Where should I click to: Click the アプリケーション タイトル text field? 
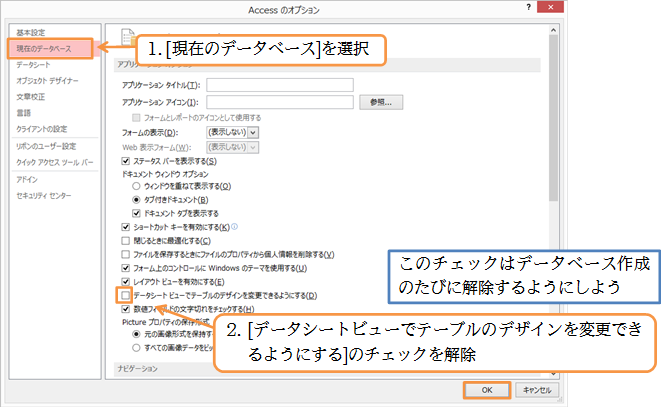[280, 85]
